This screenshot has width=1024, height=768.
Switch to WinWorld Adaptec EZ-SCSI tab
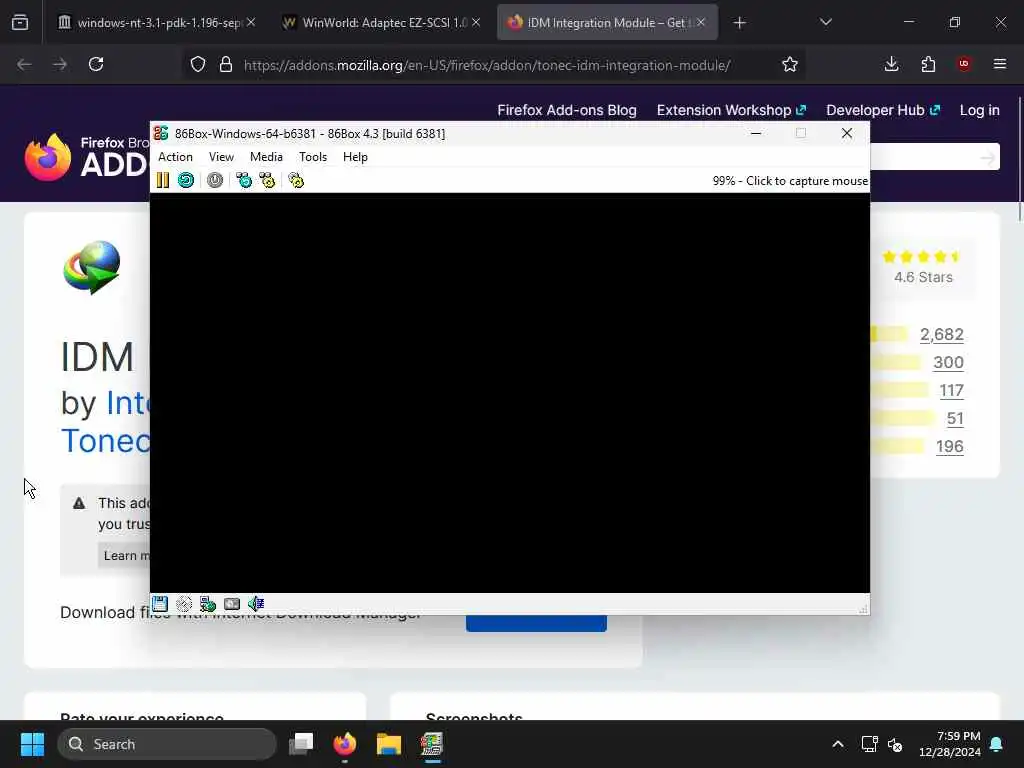pos(383,22)
